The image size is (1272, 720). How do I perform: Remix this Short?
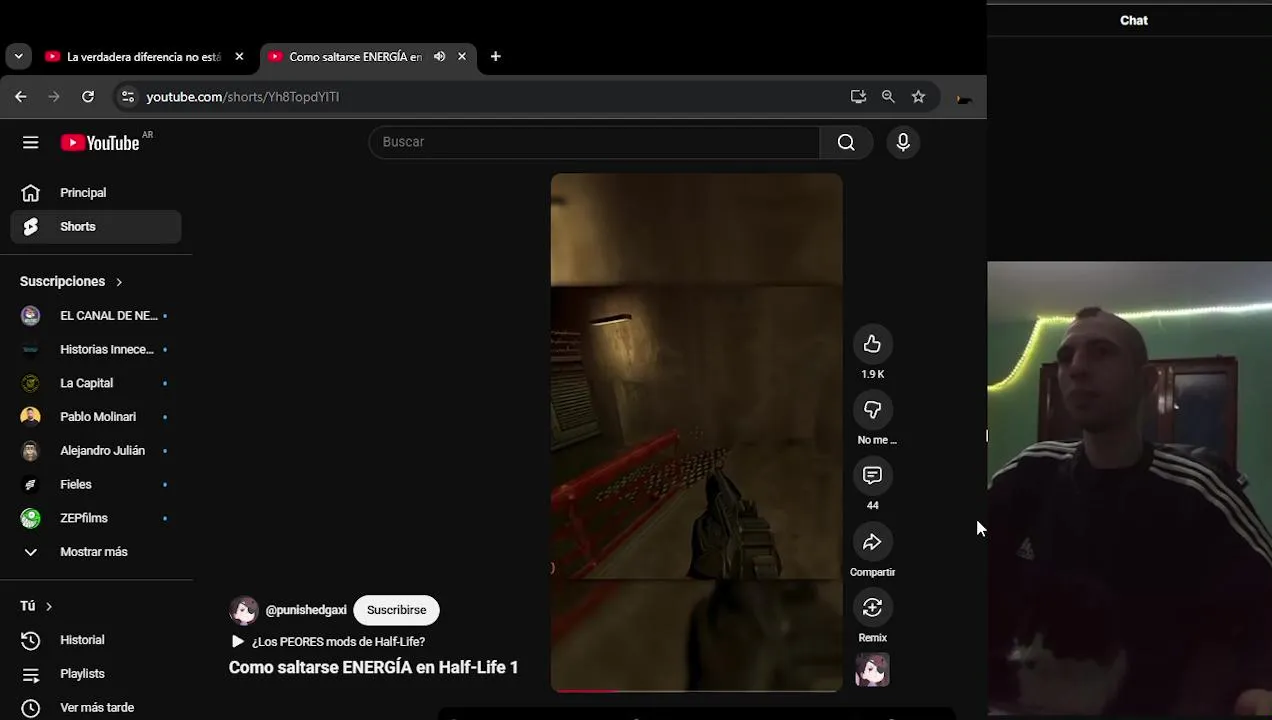click(872, 607)
